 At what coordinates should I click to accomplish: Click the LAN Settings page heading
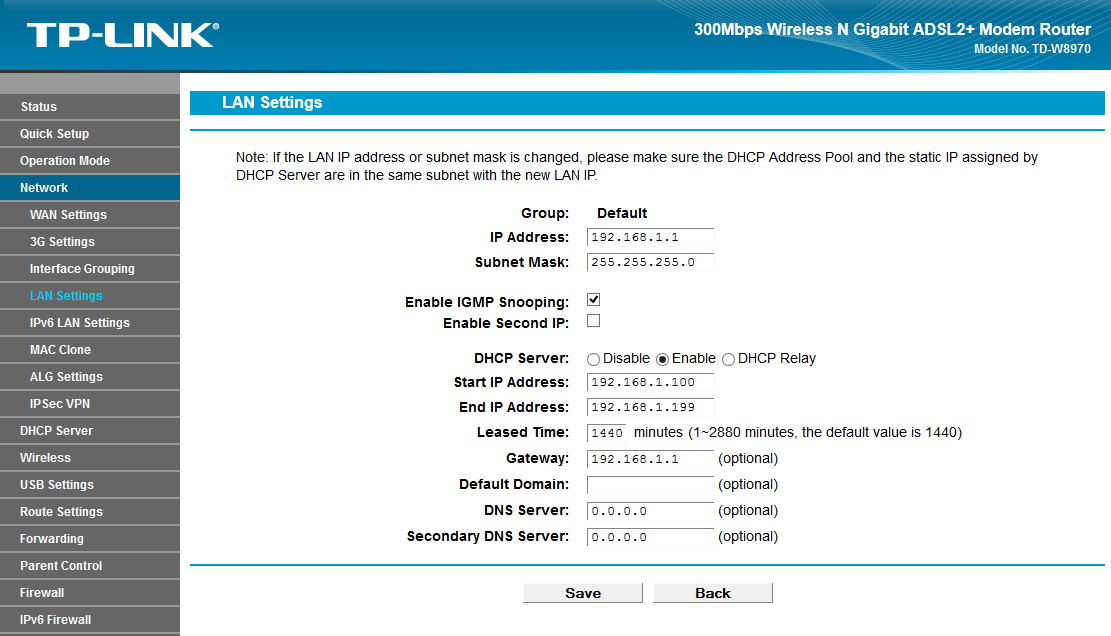(x=272, y=103)
